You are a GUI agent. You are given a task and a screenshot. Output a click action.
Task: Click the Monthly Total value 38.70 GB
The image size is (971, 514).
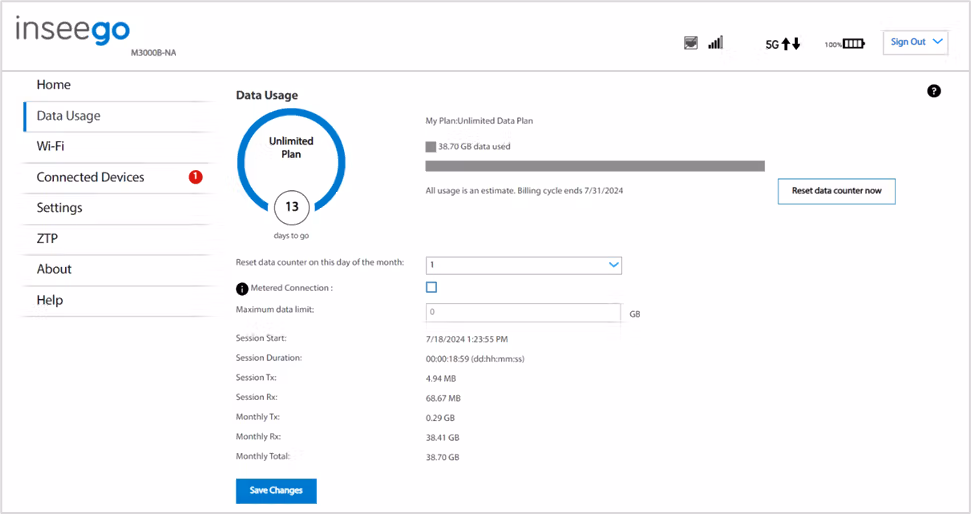pos(443,458)
